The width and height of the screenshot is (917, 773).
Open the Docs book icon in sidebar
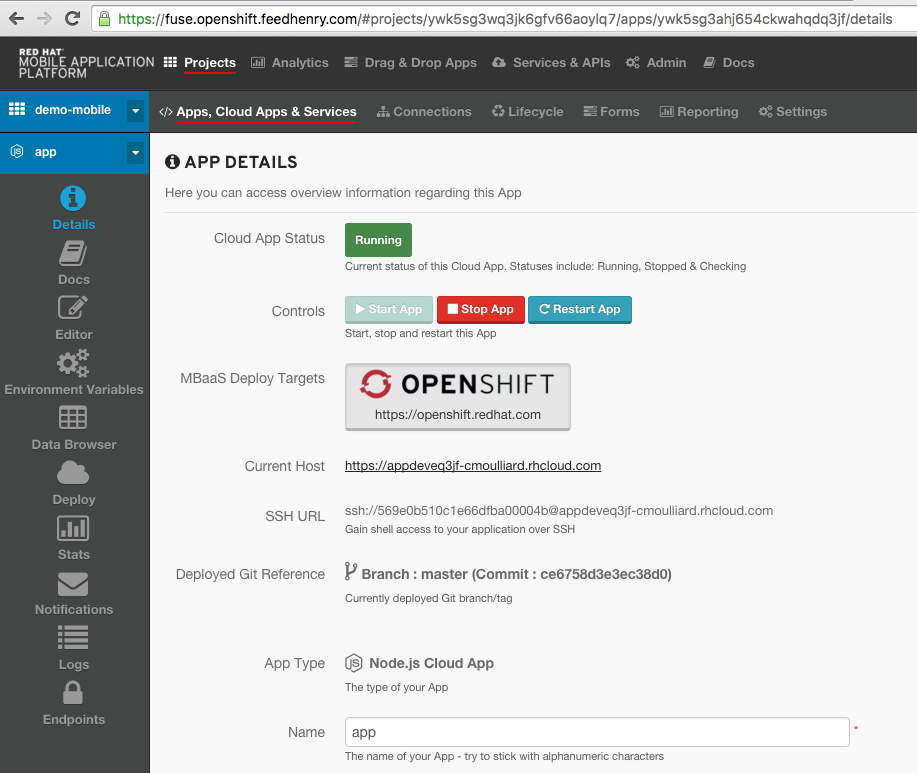pyautogui.click(x=73, y=254)
